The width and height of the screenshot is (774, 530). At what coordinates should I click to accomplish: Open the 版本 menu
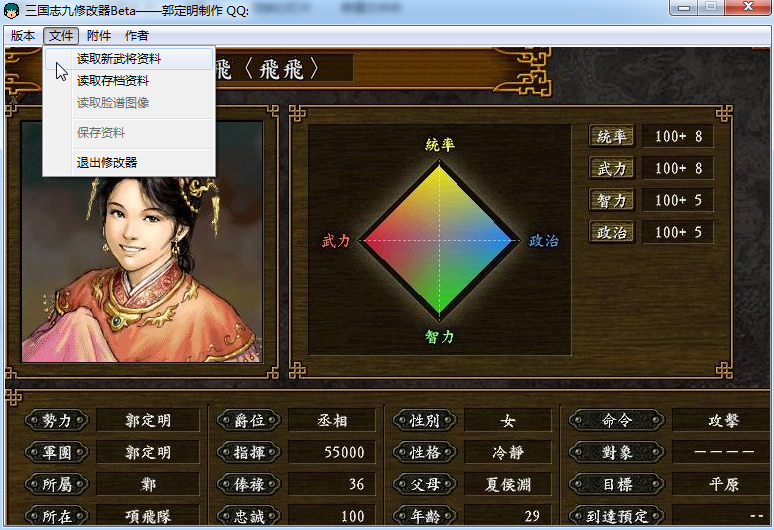tap(23, 36)
